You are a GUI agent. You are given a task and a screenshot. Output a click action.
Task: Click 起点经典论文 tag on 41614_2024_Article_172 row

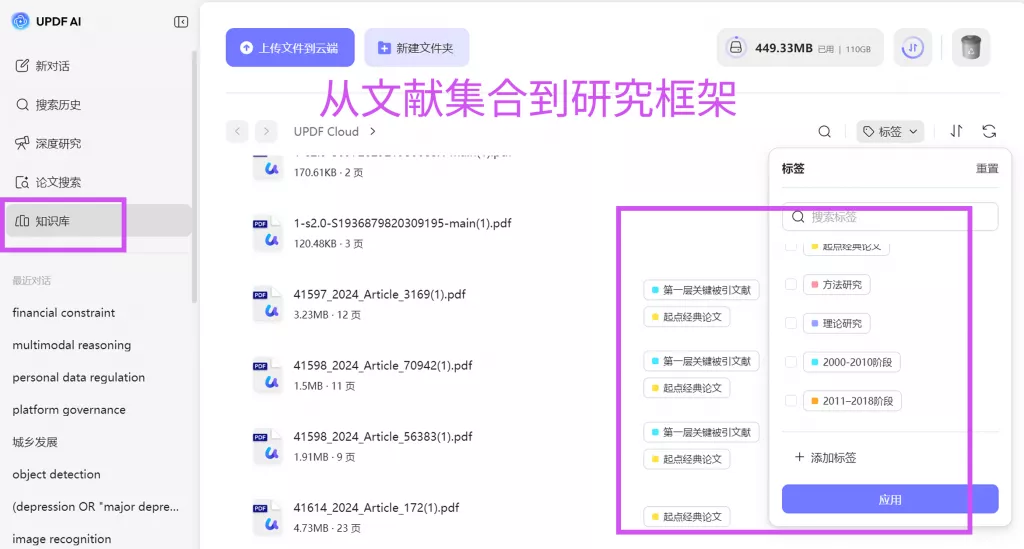coord(686,516)
